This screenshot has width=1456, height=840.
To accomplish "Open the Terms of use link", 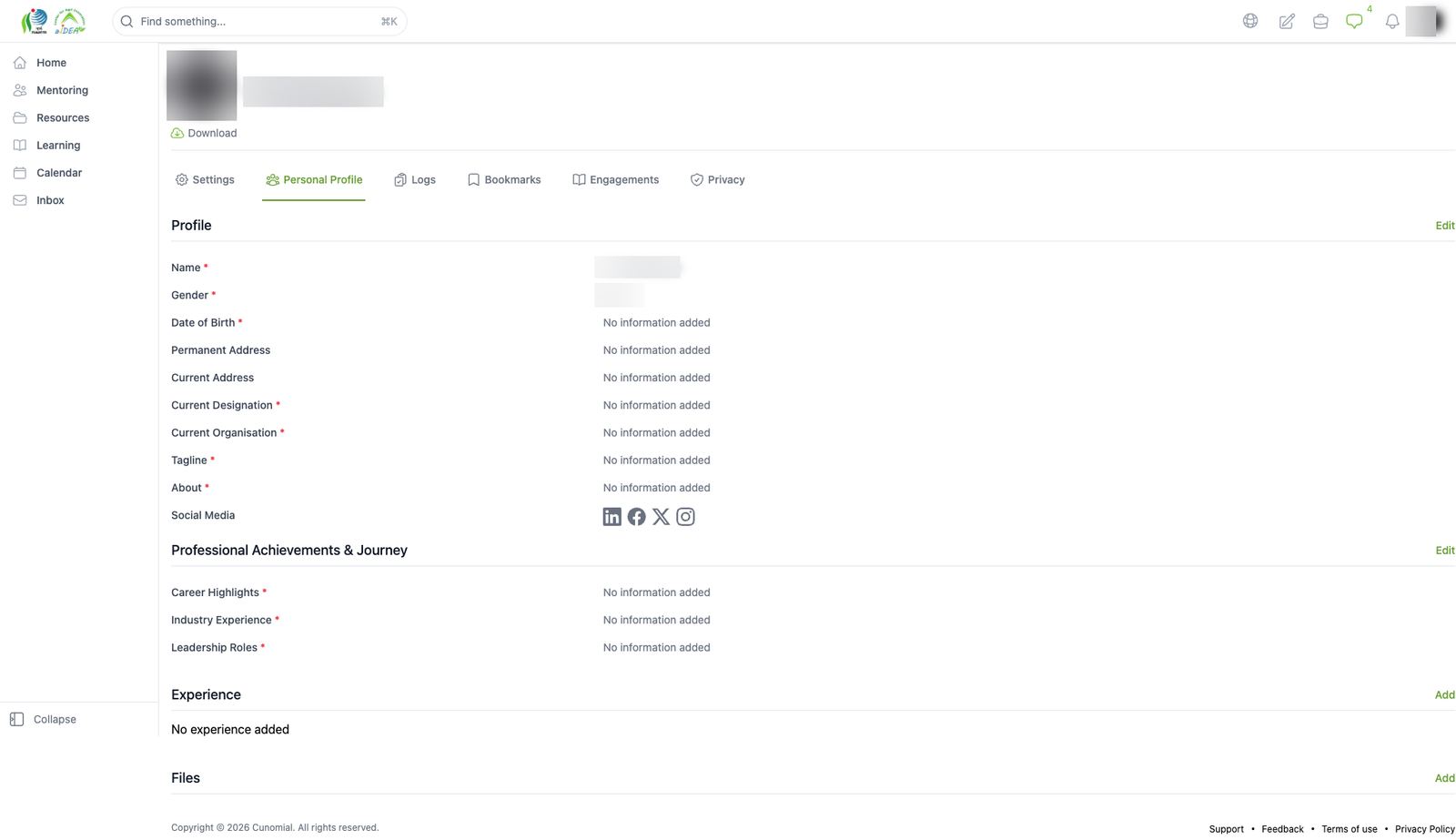I will tap(1350, 829).
